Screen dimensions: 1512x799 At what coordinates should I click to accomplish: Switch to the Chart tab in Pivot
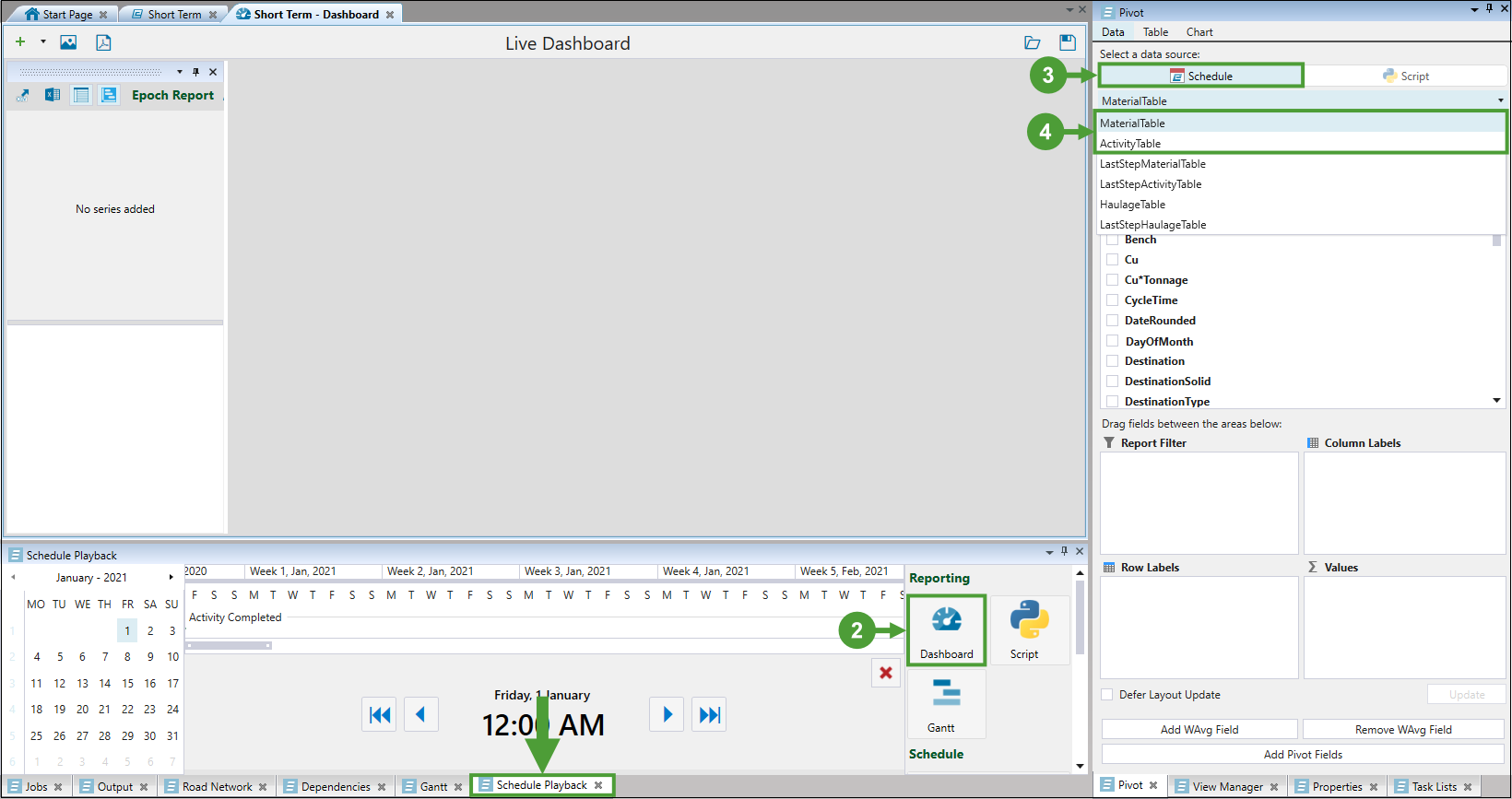tap(1199, 32)
